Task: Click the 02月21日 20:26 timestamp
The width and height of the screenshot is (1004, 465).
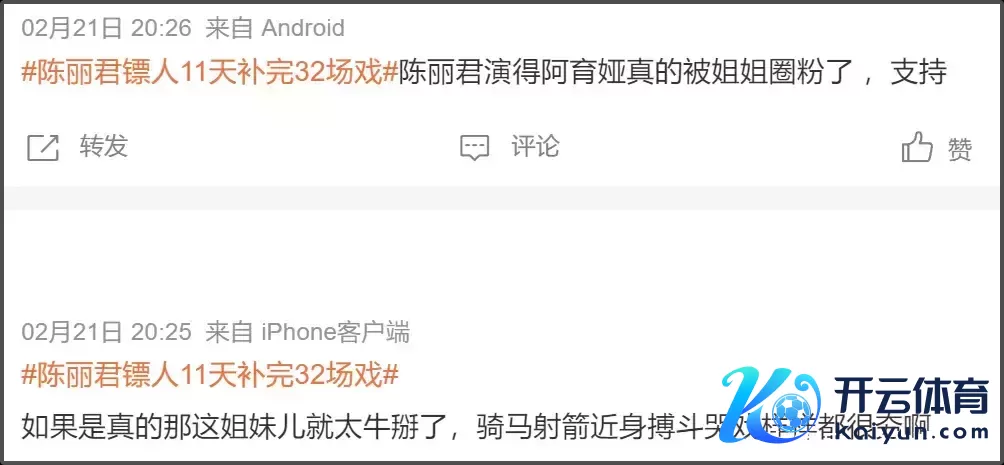Action: tap(107, 28)
